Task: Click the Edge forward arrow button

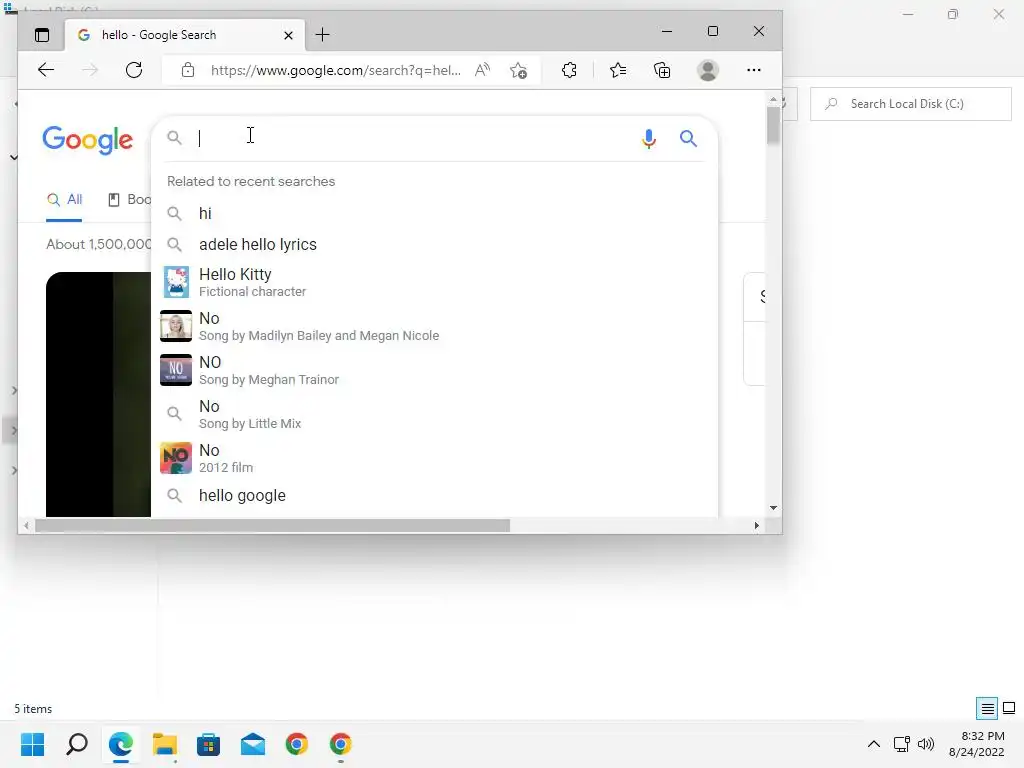Action: [89, 70]
